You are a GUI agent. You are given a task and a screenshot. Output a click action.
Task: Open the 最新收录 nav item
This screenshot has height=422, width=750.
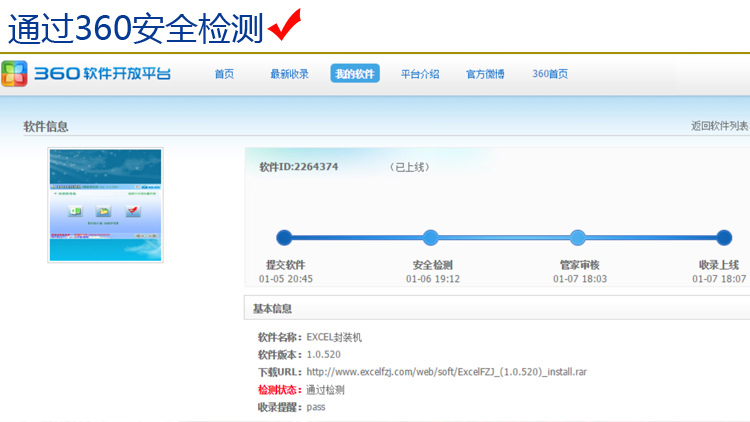[x=289, y=74]
